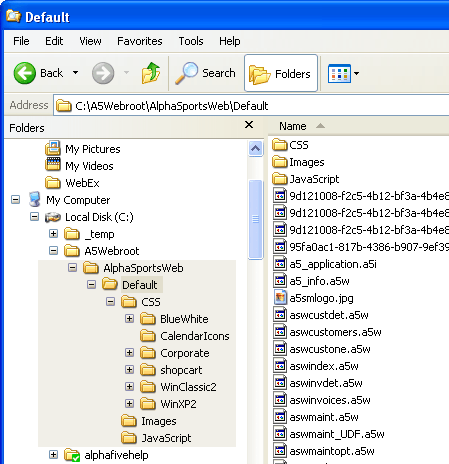Click the Address bar path field
This screenshot has width=449, height=464.
(x=251, y=106)
